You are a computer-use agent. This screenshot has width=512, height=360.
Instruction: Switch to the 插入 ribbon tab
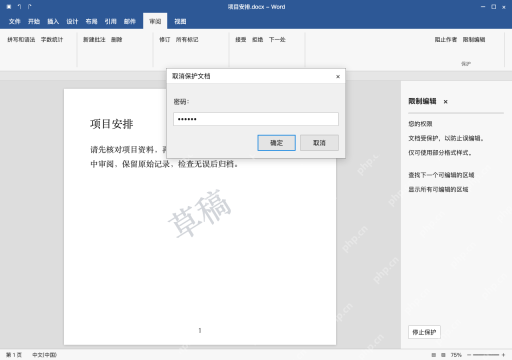53,22
